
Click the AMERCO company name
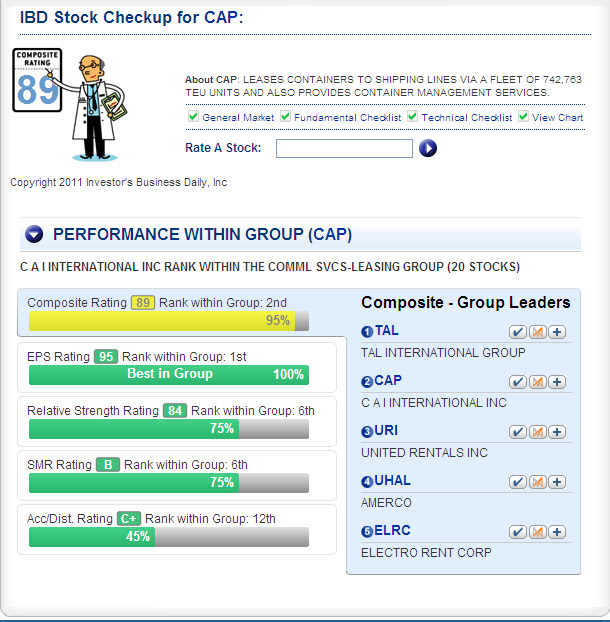pyautogui.click(x=386, y=503)
